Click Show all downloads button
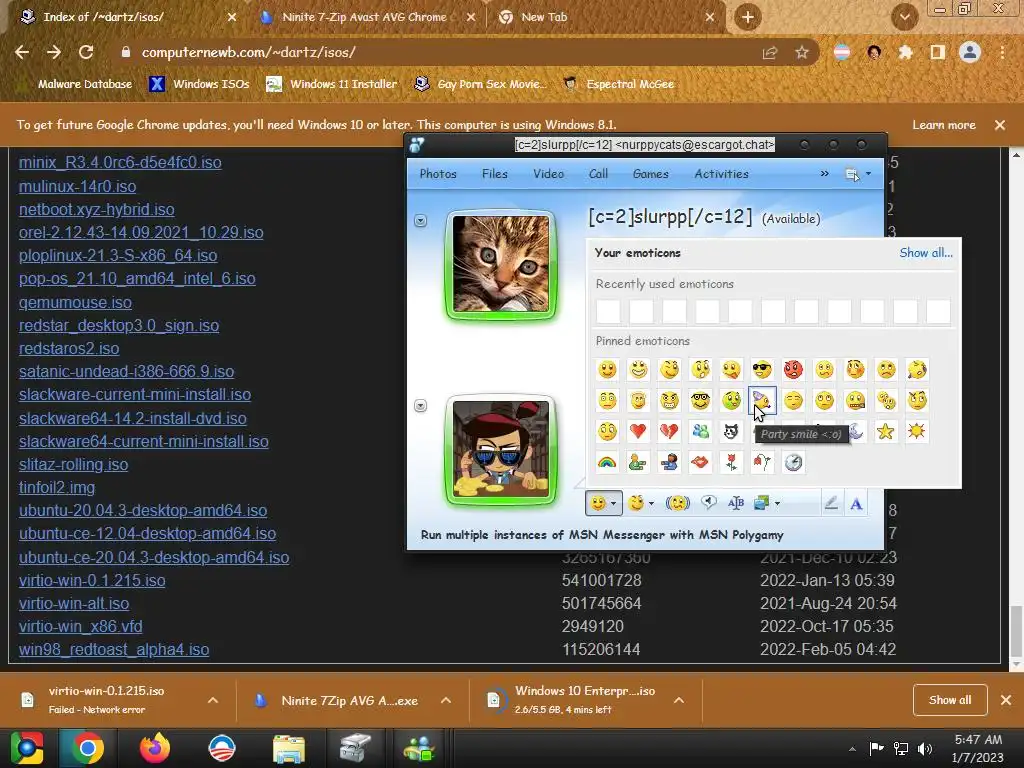This screenshot has height=768, width=1024. [x=950, y=700]
